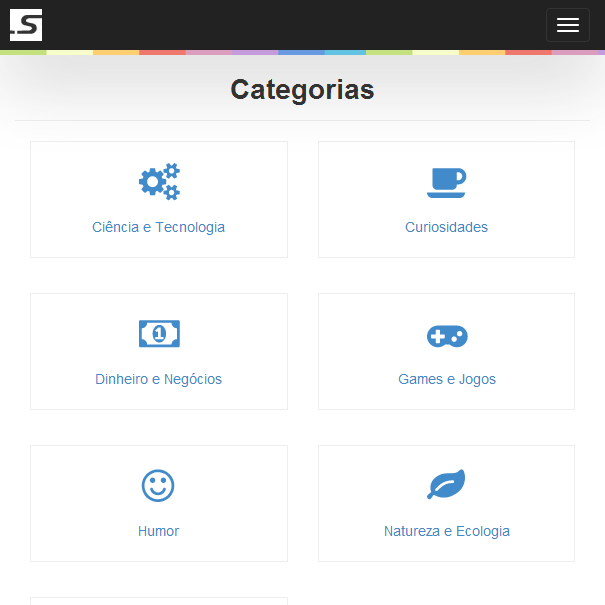Click the coffee cup Curiosidades icon
Image resolution: width=605 pixels, height=605 pixels.
click(x=446, y=183)
